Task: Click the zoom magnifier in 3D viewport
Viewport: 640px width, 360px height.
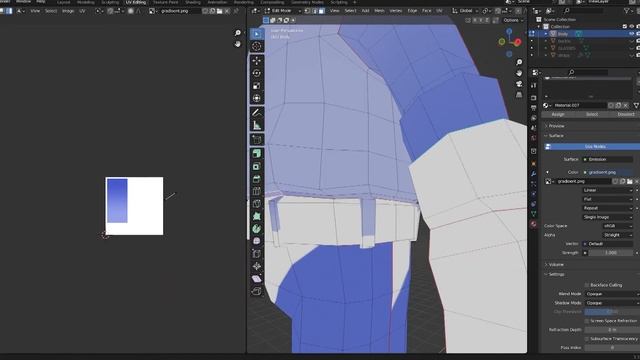Action: pyautogui.click(x=519, y=62)
